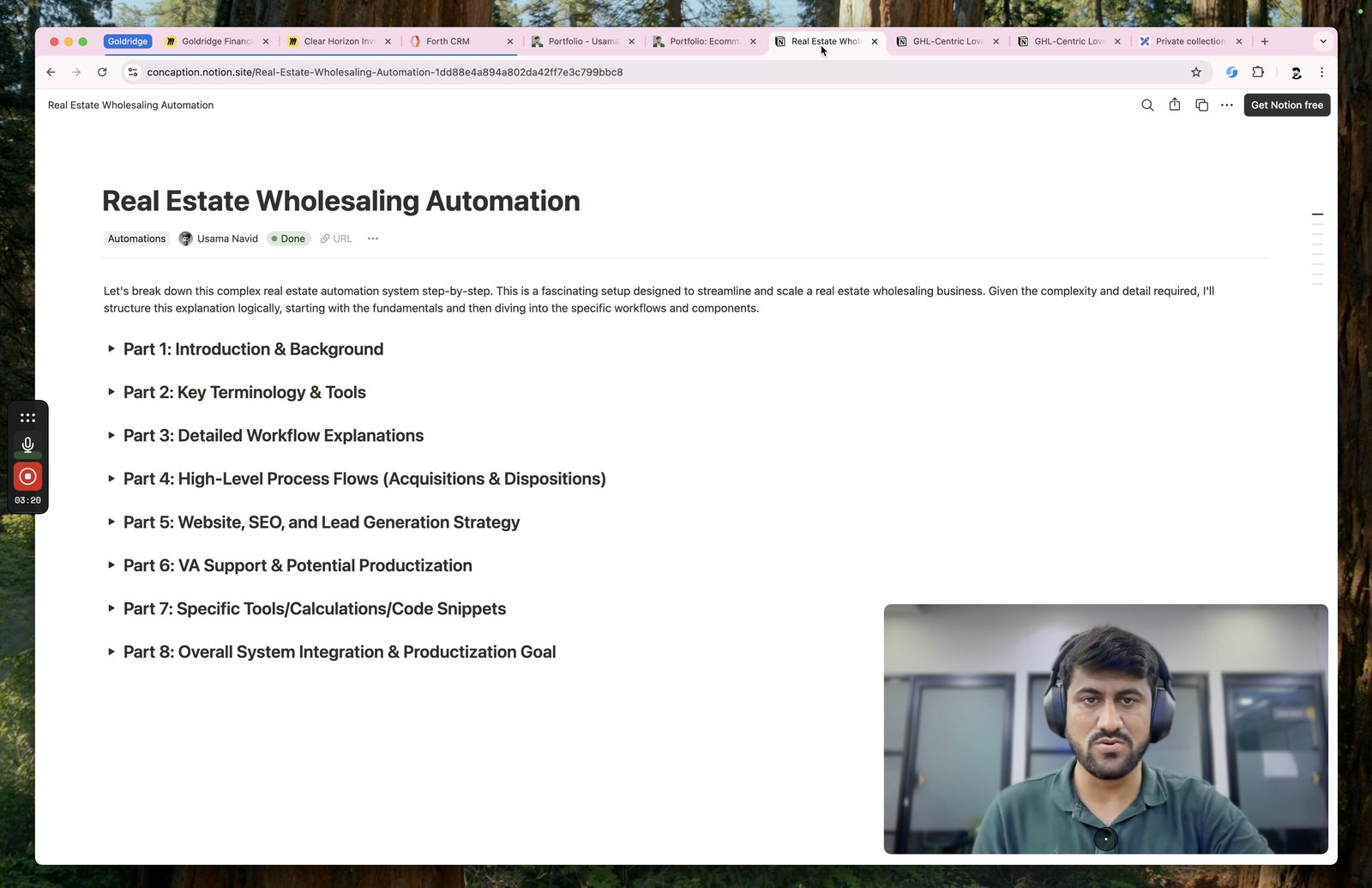The image size is (1372, 888).
Task: Expand Part 5: Website, SEO, and Lead Generation
Action: (x=111, y=523)
